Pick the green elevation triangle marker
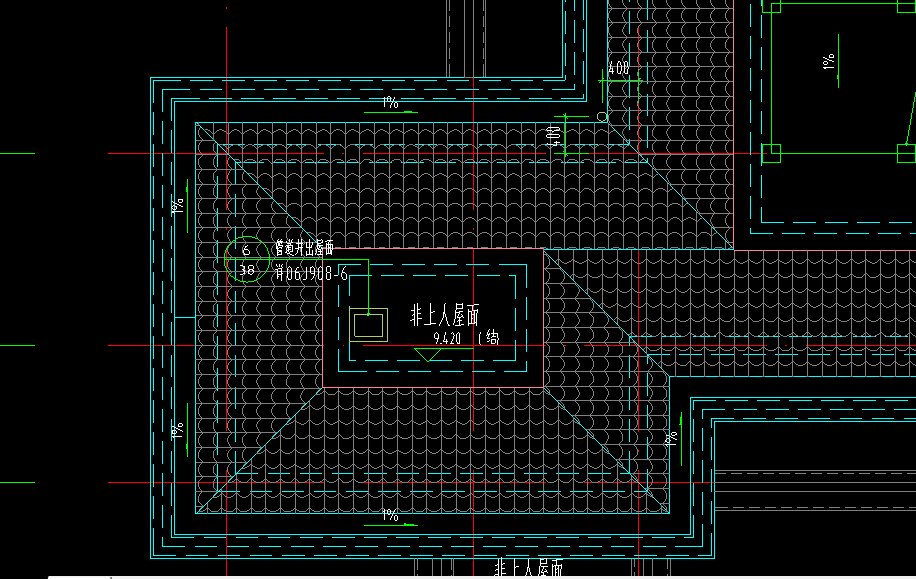The image size is (916, 579). pos(428,355)
